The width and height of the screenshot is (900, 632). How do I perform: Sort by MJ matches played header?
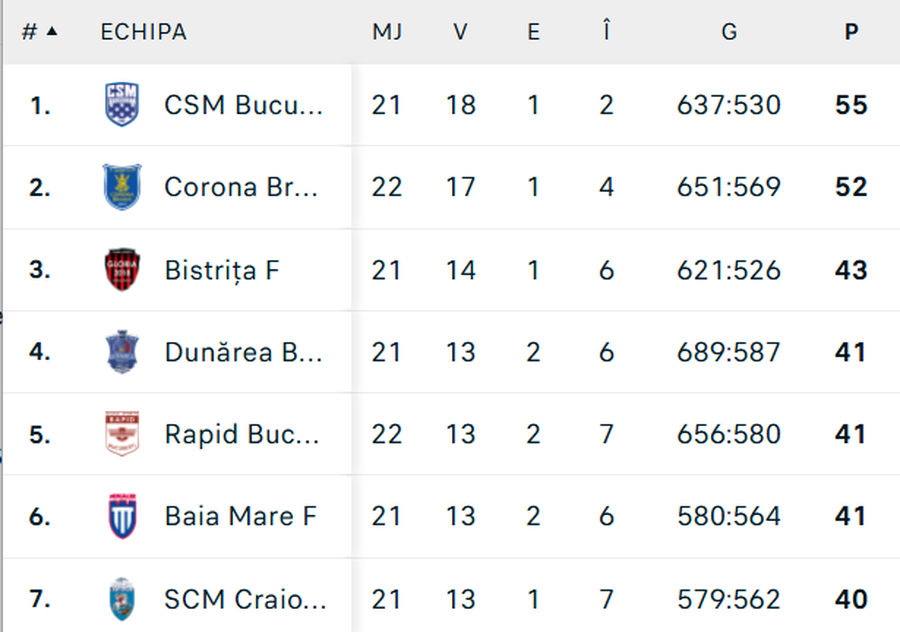[x=387, y=32]
